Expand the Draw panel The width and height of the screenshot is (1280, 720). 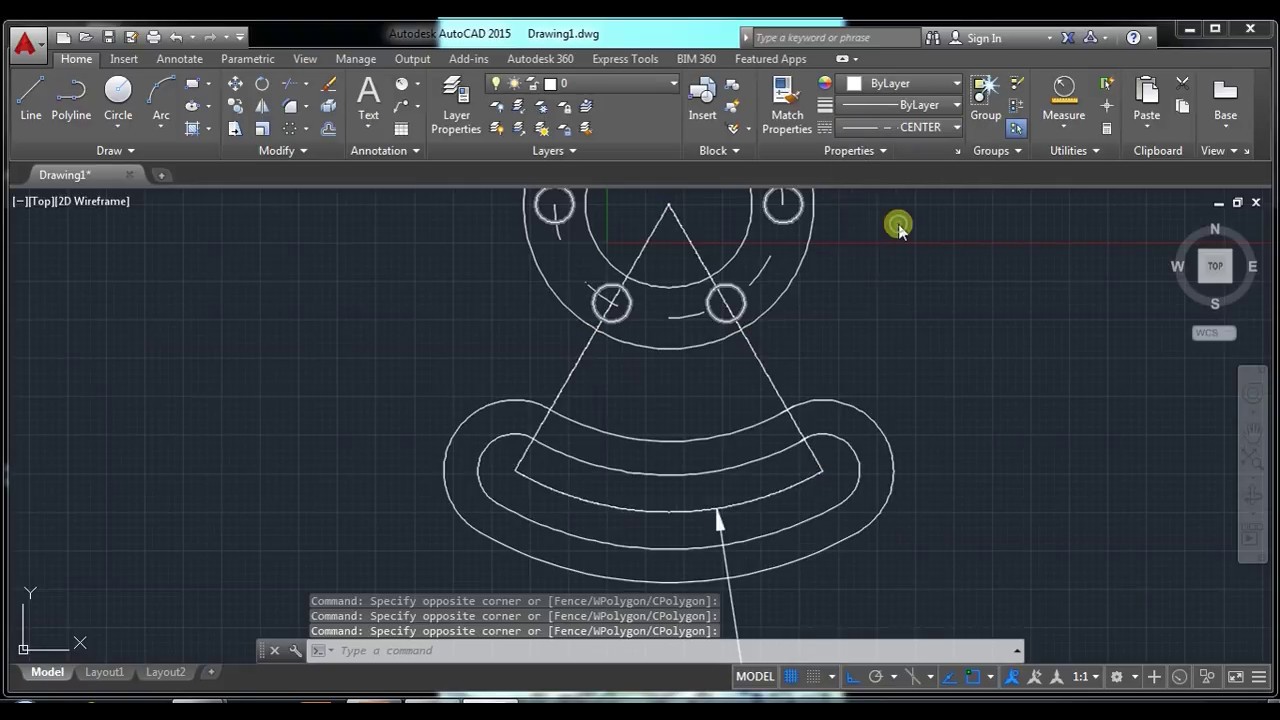(x=115, y=151)
